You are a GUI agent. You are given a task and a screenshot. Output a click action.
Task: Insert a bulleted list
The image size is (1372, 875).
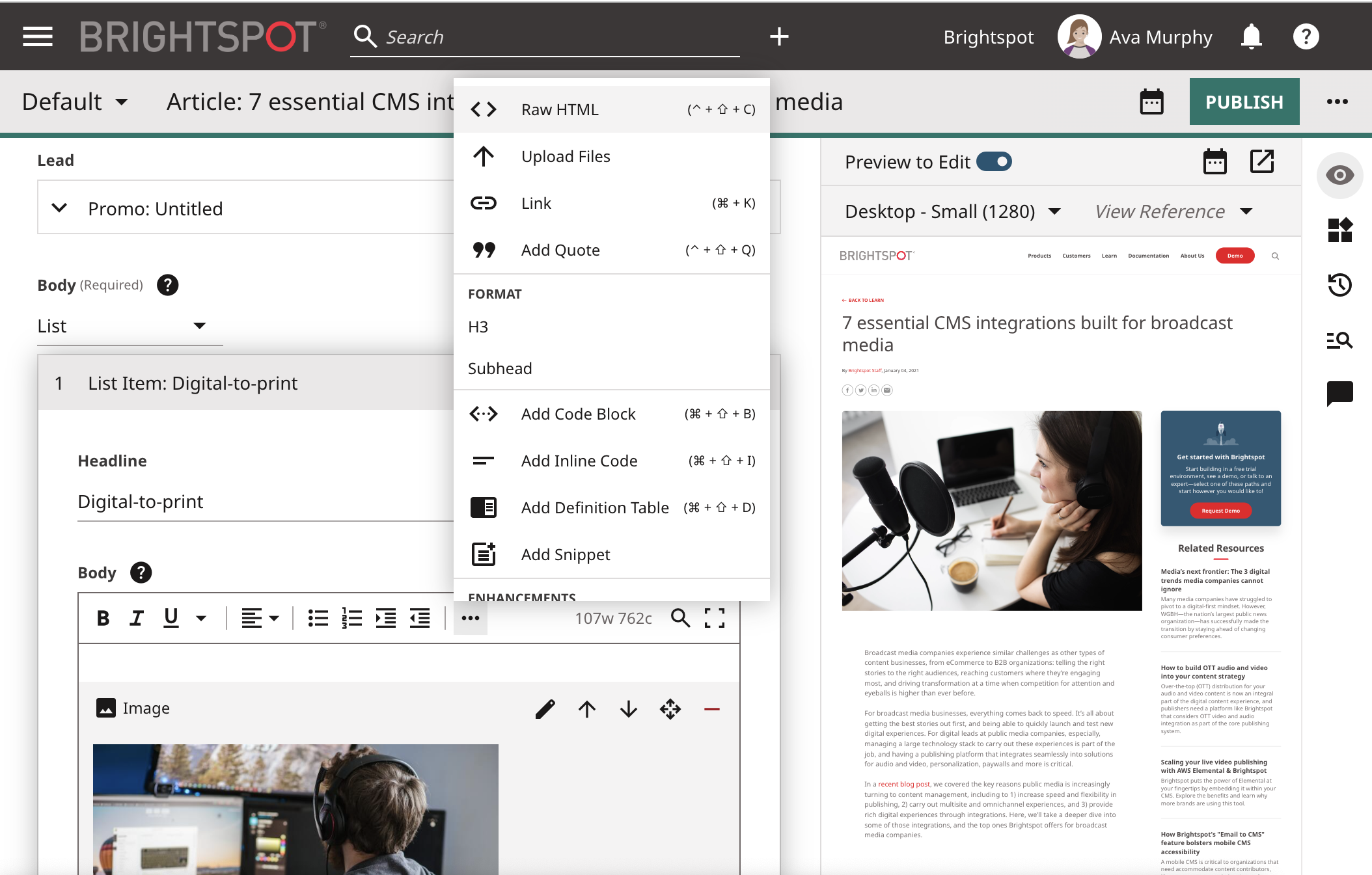click(x=318, y=618)
